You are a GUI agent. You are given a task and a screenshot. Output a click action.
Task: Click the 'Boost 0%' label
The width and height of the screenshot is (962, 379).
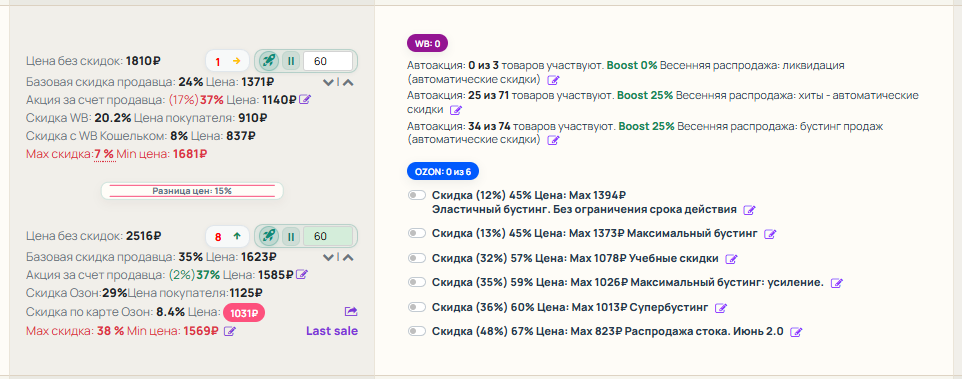click(x=632, y=64)
